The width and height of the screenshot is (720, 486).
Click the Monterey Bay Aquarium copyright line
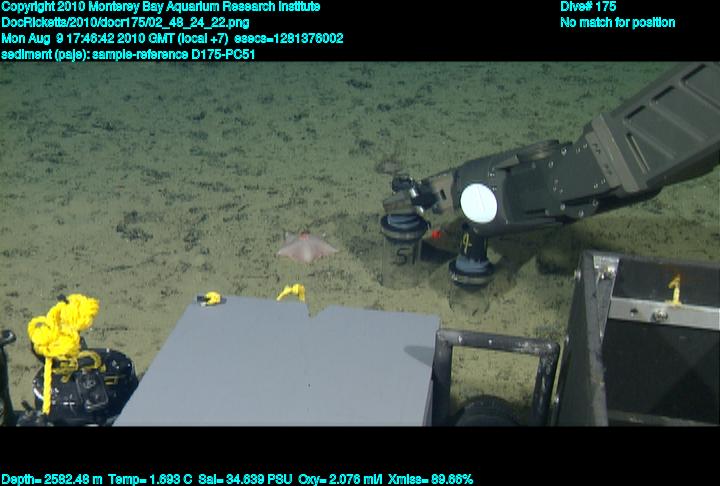[161, 7]
